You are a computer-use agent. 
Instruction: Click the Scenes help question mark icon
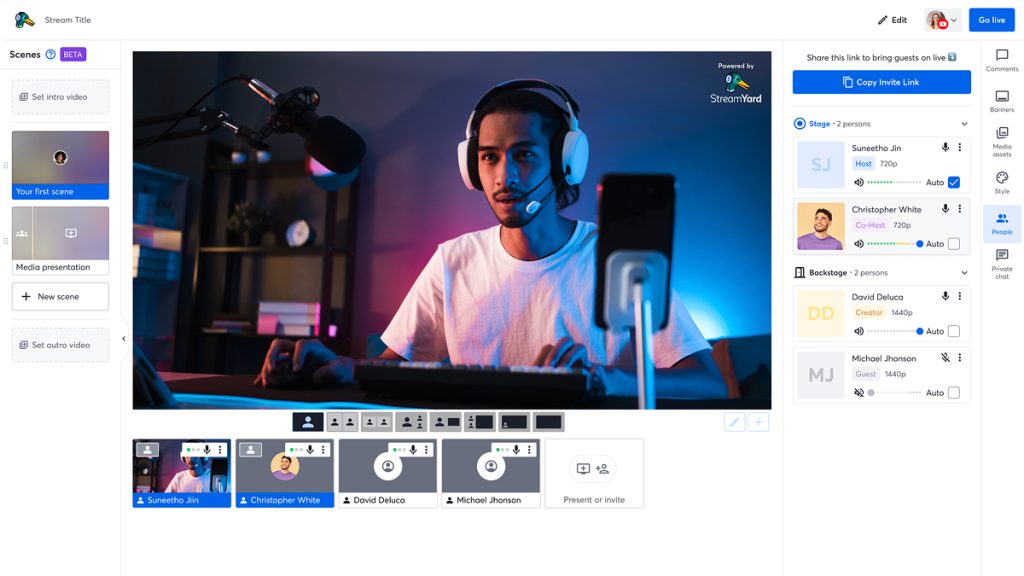[50, 55]
